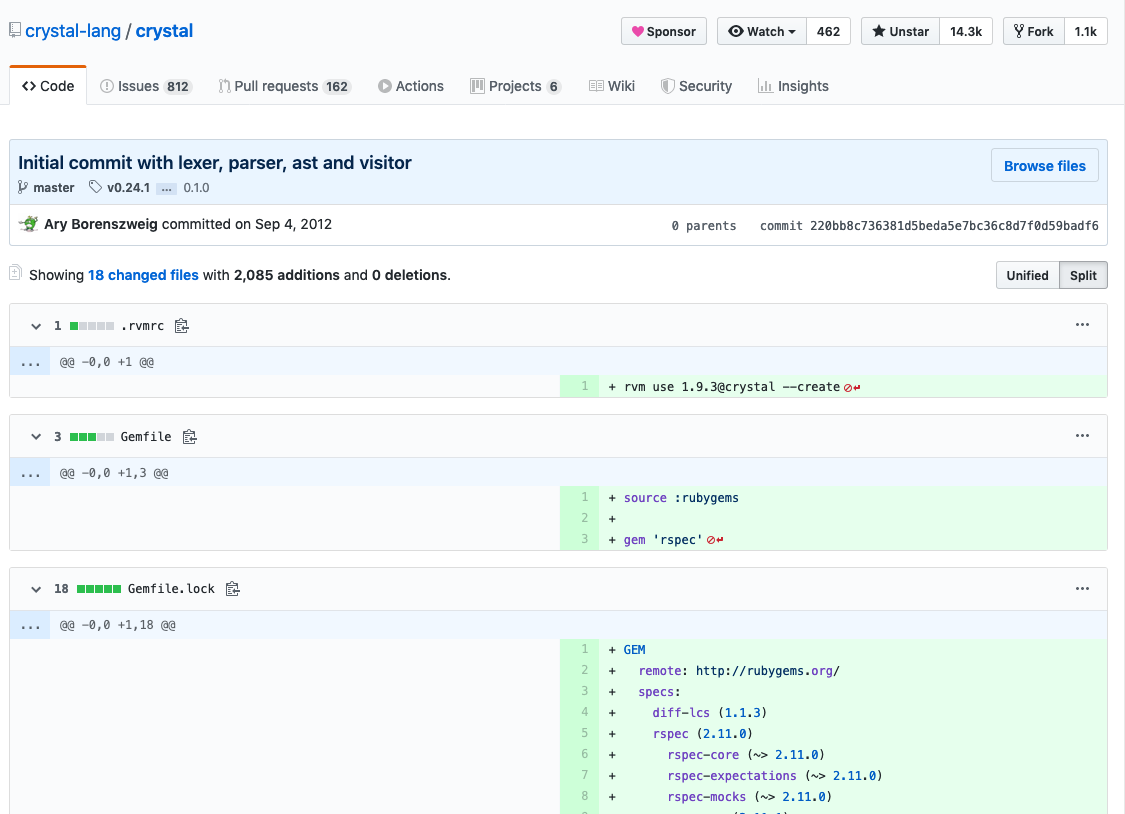Open the 18 changed files list
This screenshot has width=1125, height=814.
[143, 275]
